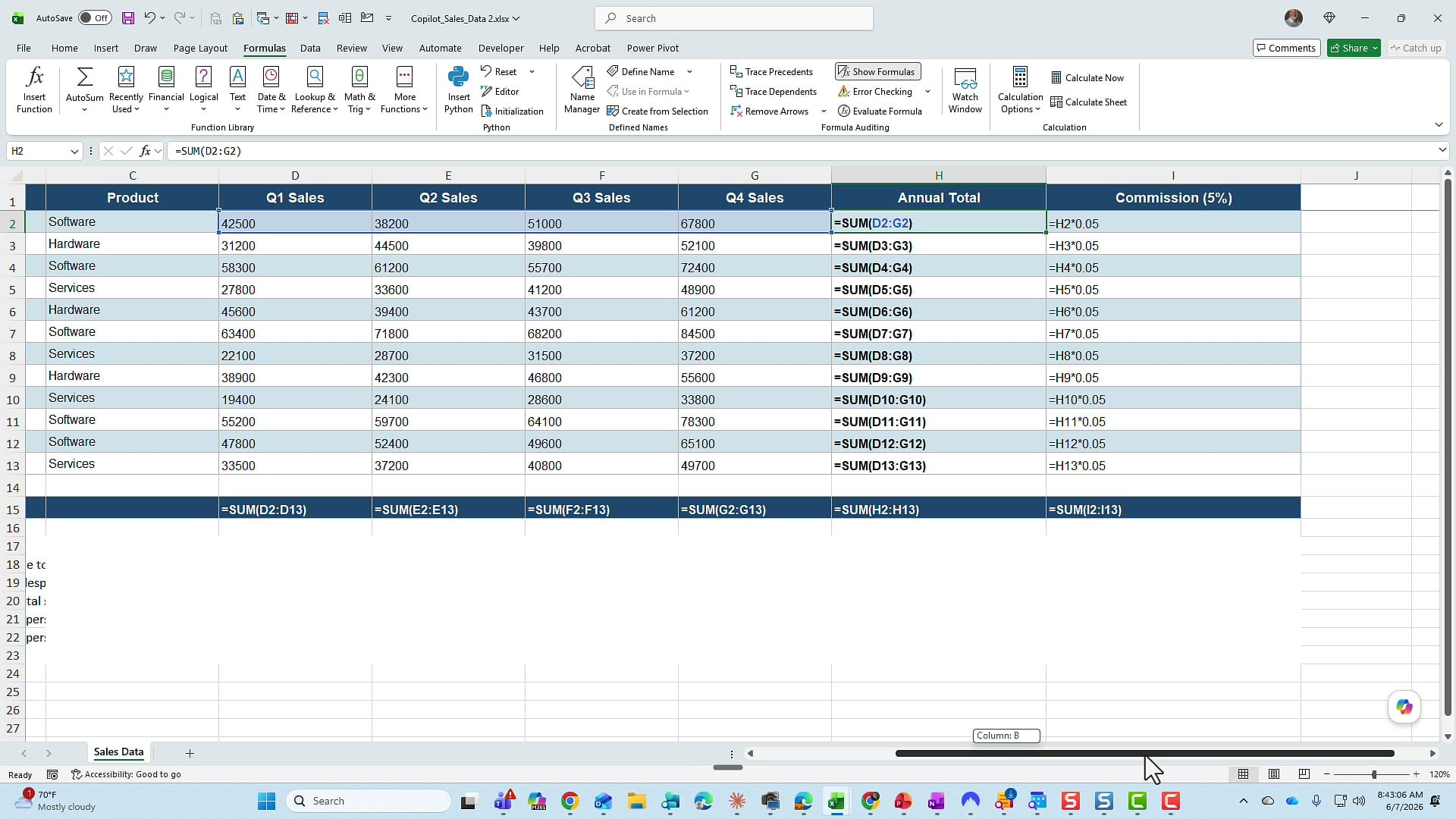Click Trace Precedents
The width and height of the screenshot is (1456, 819).
click(771, 71)
